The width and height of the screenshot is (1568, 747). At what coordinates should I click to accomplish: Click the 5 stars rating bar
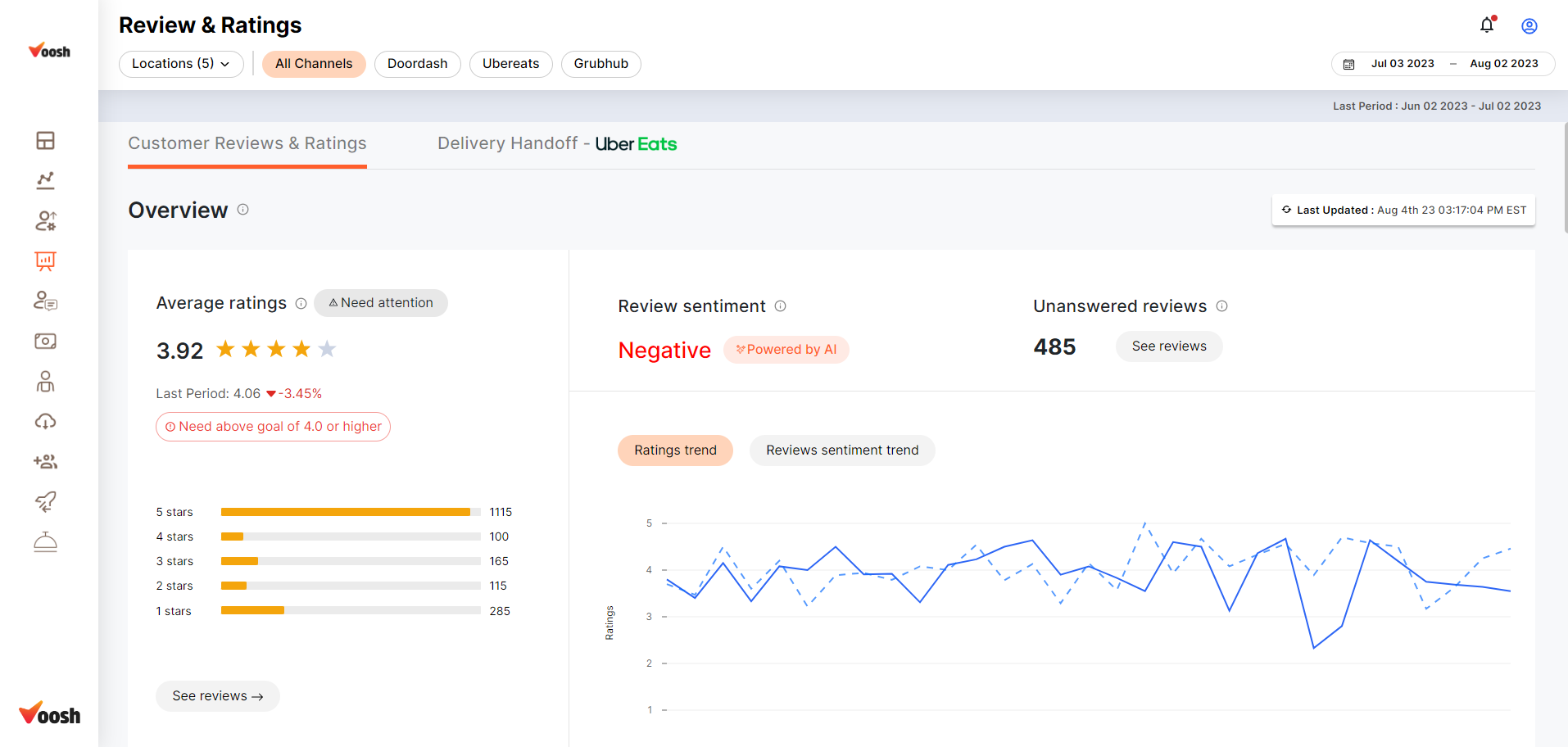(x=350, y=512)
